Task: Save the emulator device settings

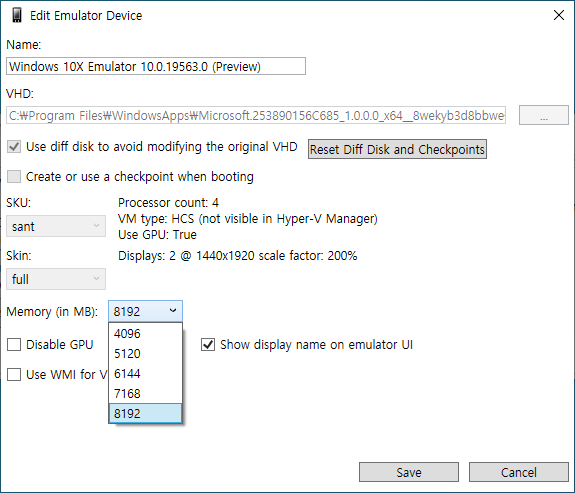Action: (409, 472)
